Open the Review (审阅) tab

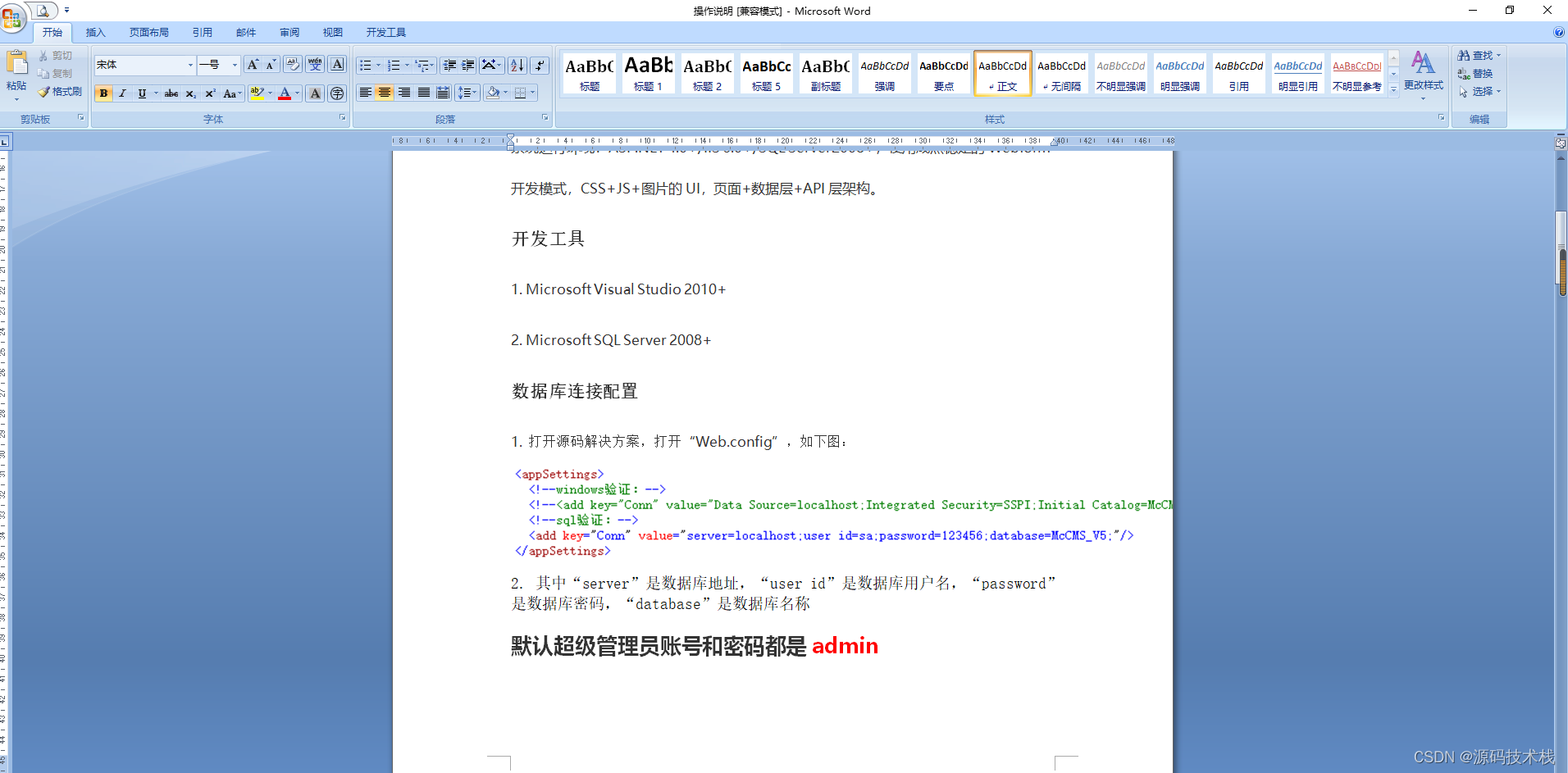(x=289, y=33)
